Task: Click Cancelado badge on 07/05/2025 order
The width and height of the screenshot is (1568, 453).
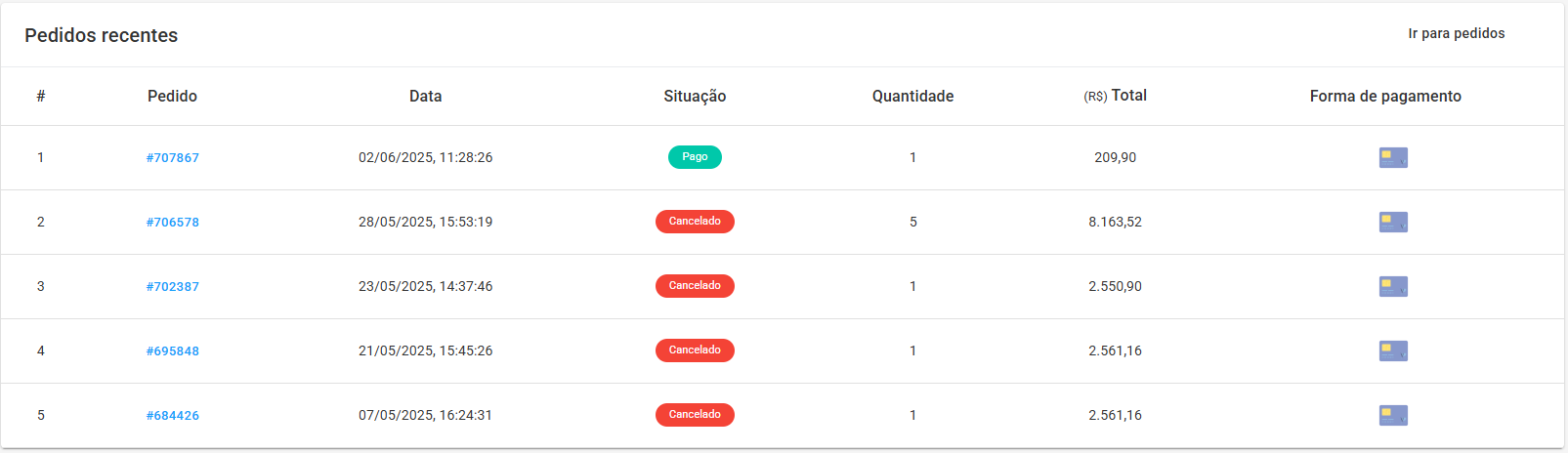Action: click(695, 415)
